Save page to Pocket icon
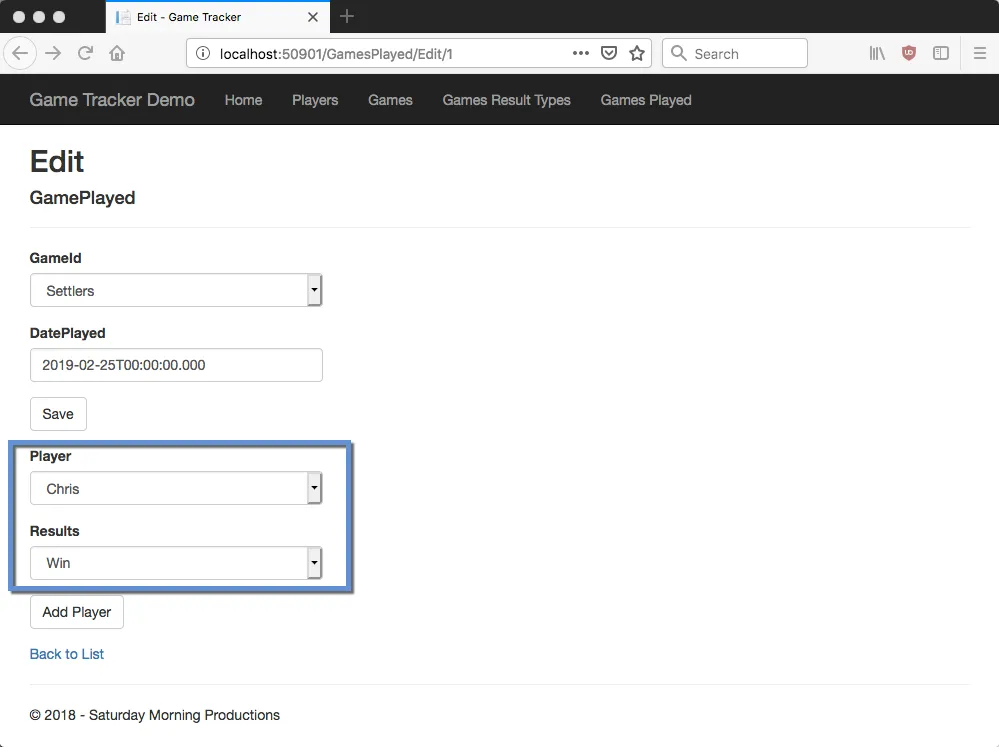 [609, 53]
